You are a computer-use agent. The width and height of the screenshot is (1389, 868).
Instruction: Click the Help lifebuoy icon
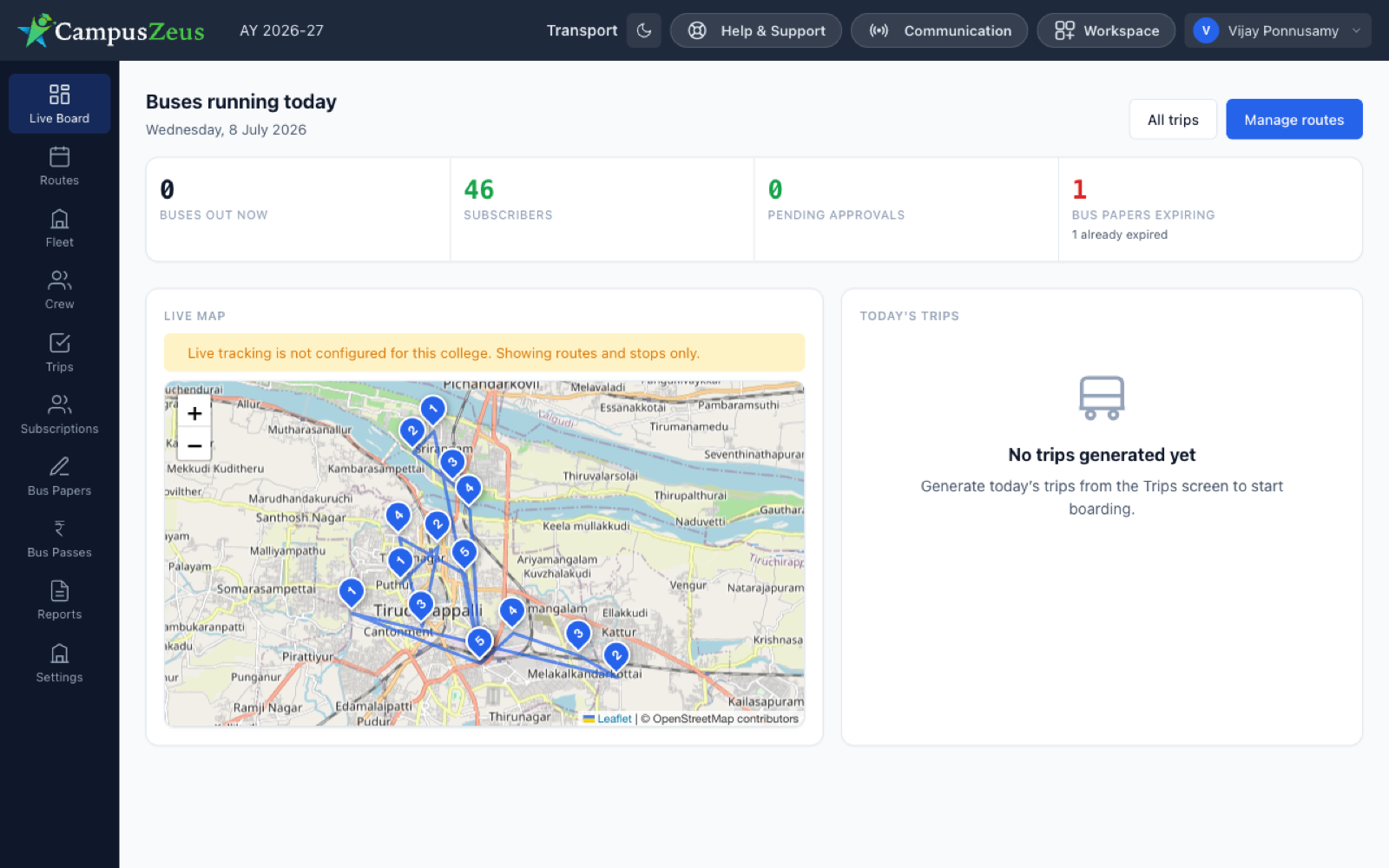[697, 30]
